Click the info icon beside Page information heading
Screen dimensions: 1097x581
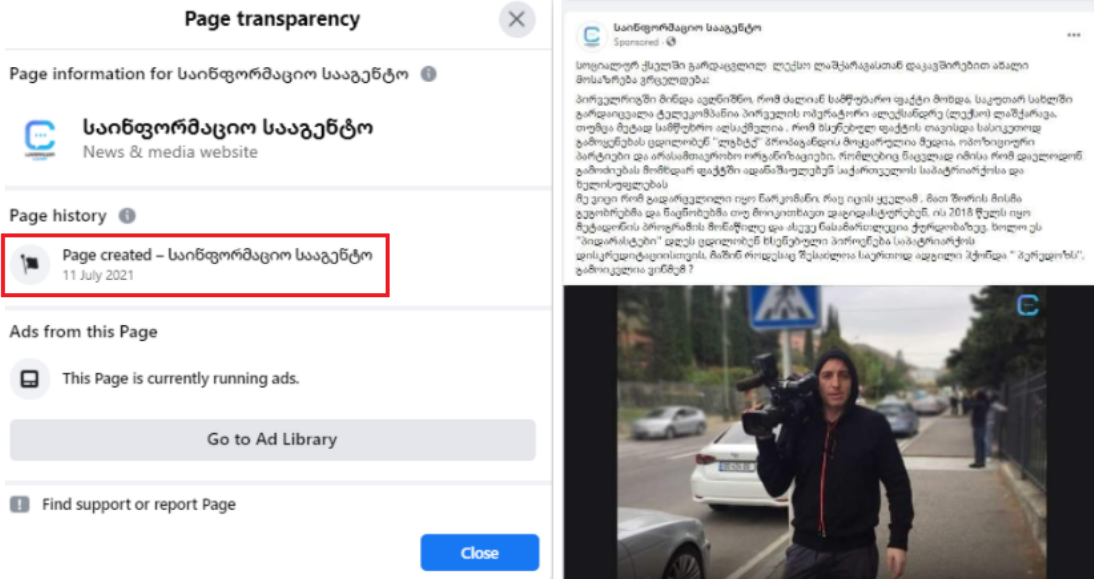429,74
